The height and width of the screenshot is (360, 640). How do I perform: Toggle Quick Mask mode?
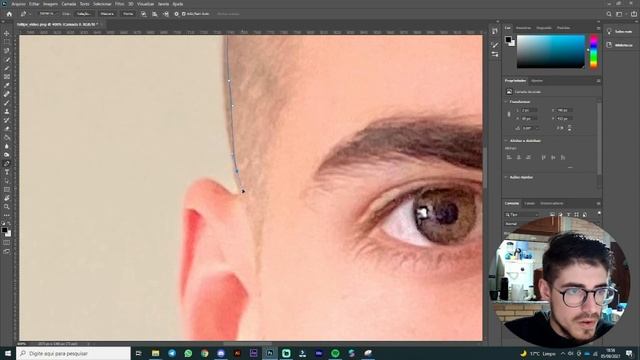(x=7, y=242)
